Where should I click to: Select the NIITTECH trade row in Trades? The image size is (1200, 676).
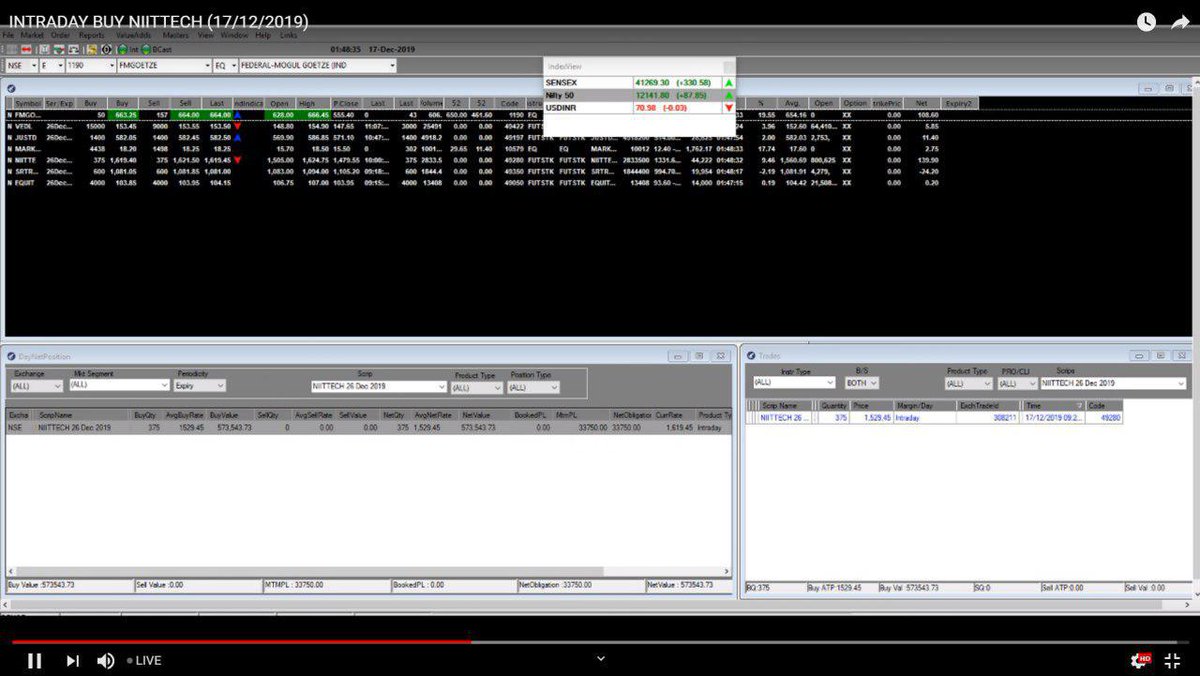click(x=934, y=418)
